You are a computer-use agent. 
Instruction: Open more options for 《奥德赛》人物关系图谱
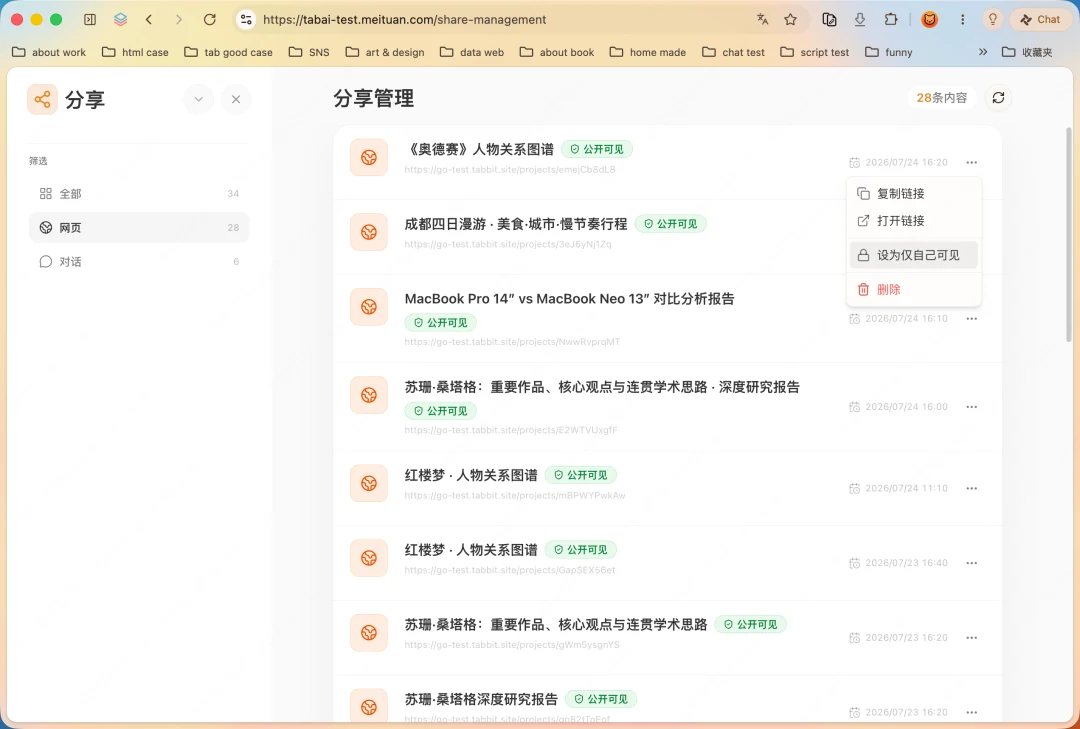point(971,163)
